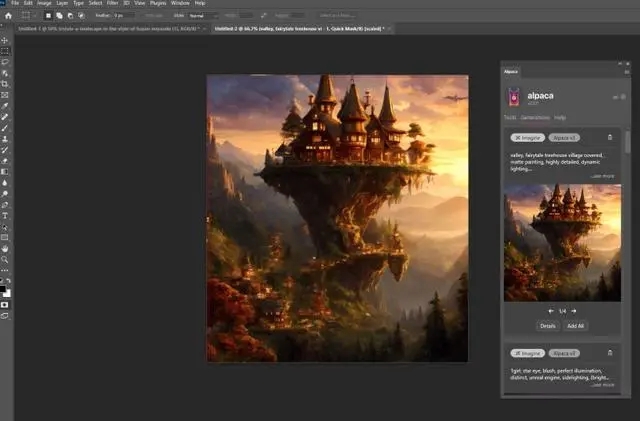
Task: Click the Alpaca v3 tag on girl generation
Action: 564,353
